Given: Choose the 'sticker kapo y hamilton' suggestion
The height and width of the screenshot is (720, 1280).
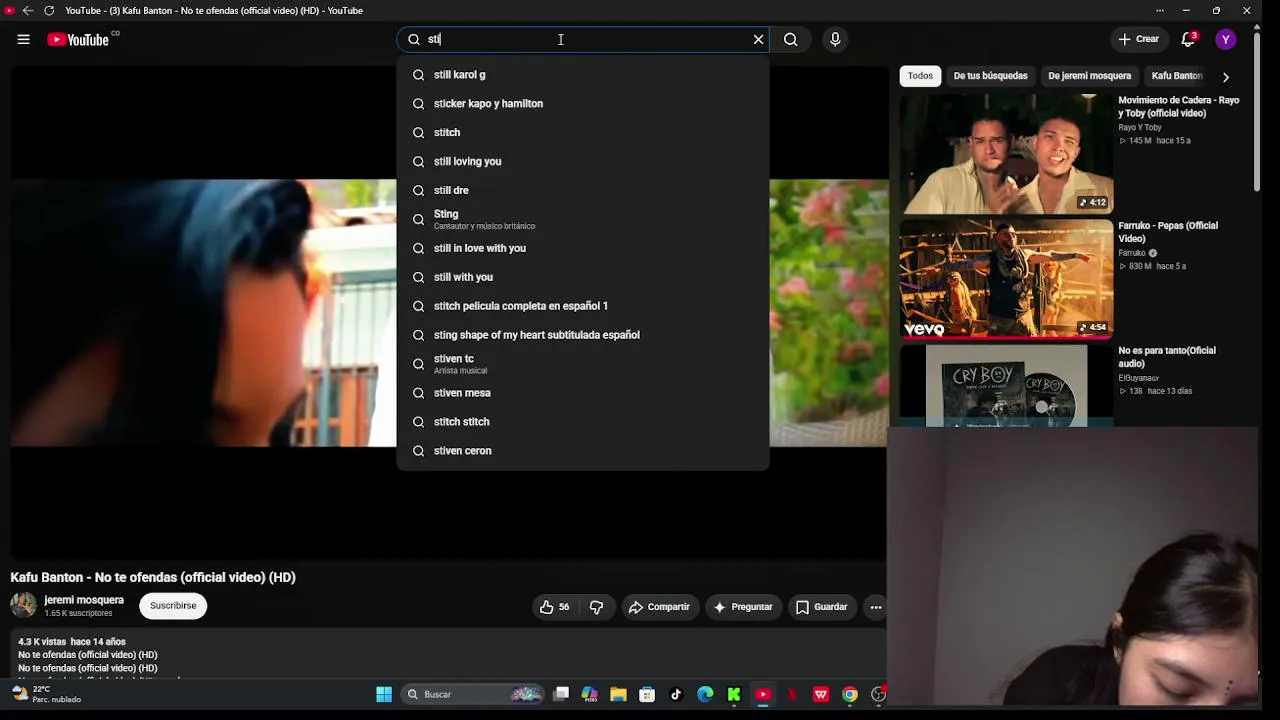Looking at the screenshot, I should pos(583,104).
